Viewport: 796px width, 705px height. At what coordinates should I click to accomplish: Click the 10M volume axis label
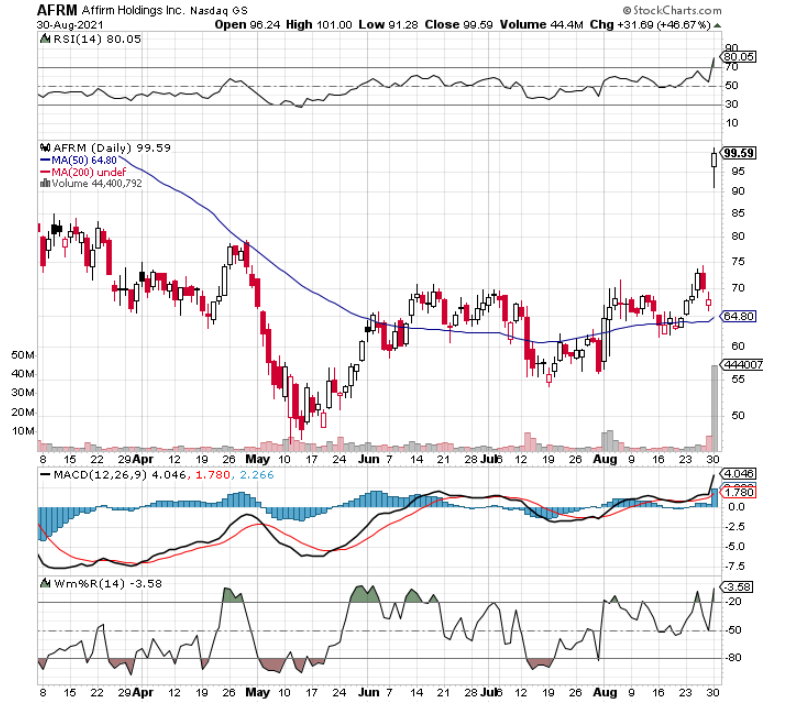(23, 431)
